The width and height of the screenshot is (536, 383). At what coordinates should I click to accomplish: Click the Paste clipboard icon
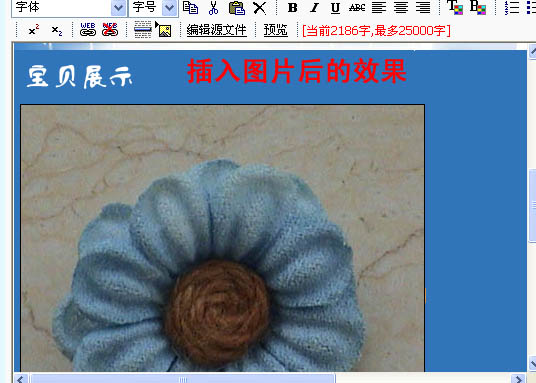click(237, 8)
